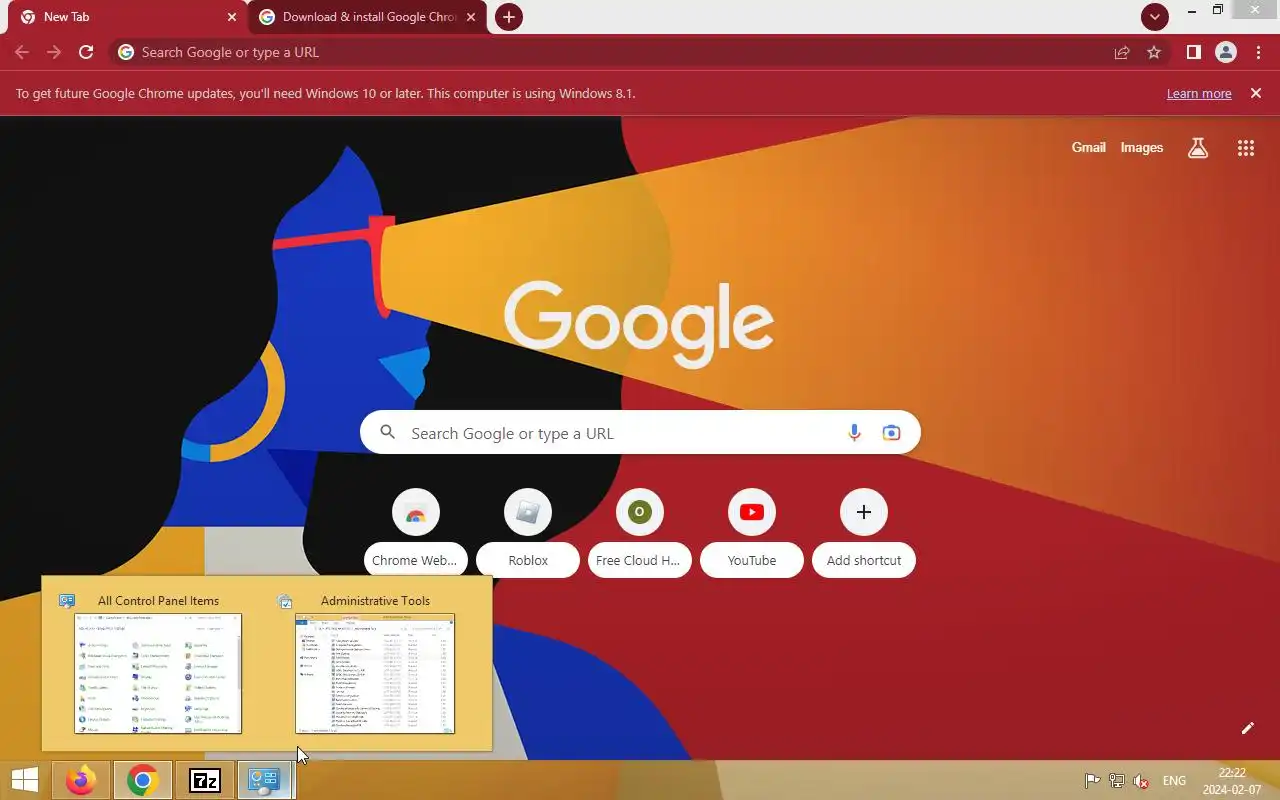Open Firefox from the taskbar
Screen dimensions: 1280x800
(x=81, y=780)
